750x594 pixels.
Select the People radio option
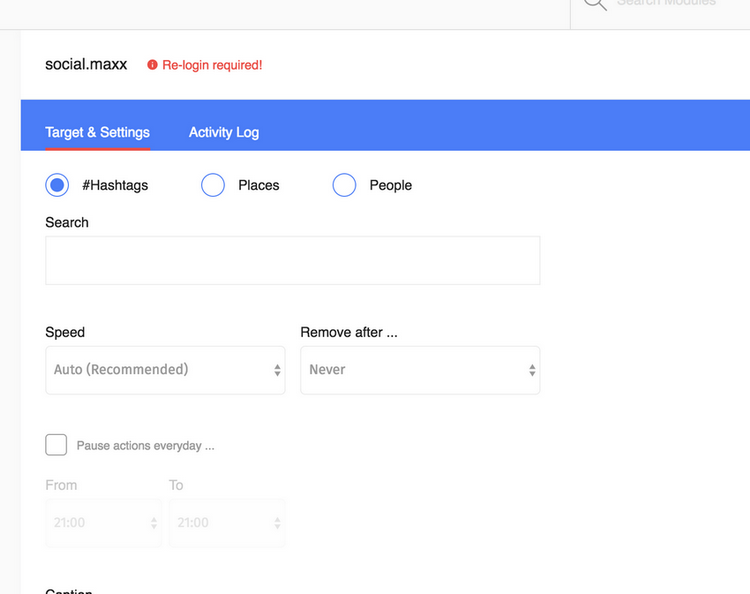344,185
